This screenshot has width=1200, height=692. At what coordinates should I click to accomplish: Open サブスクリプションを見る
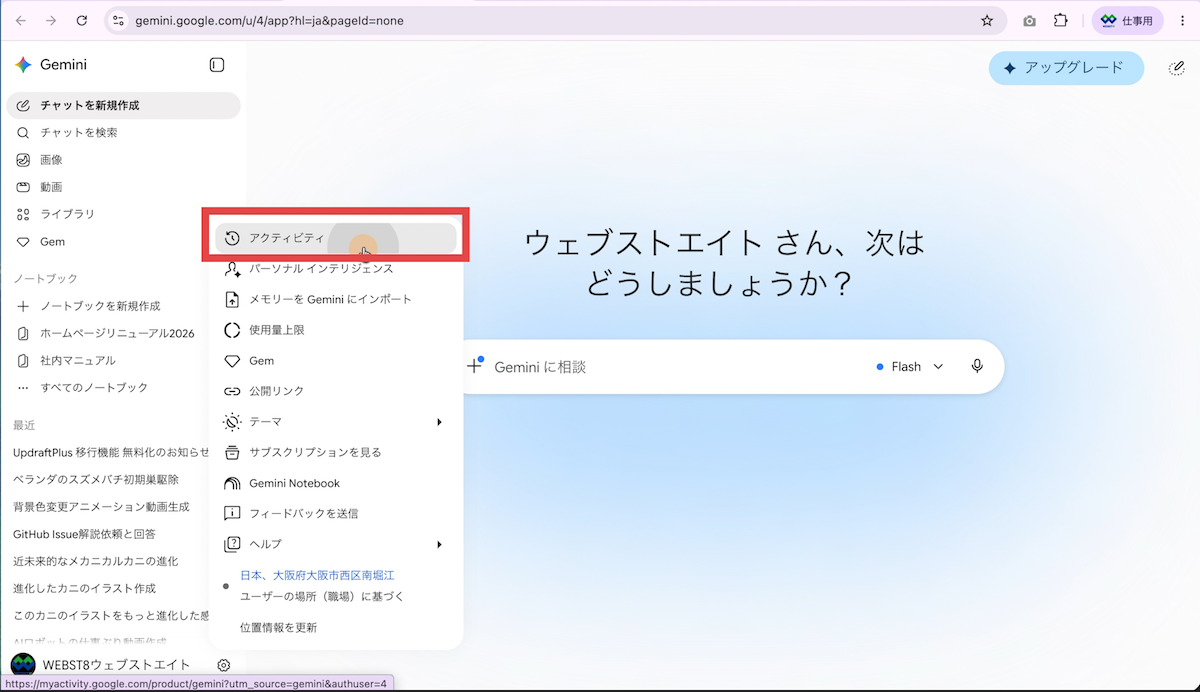(336, 452)
